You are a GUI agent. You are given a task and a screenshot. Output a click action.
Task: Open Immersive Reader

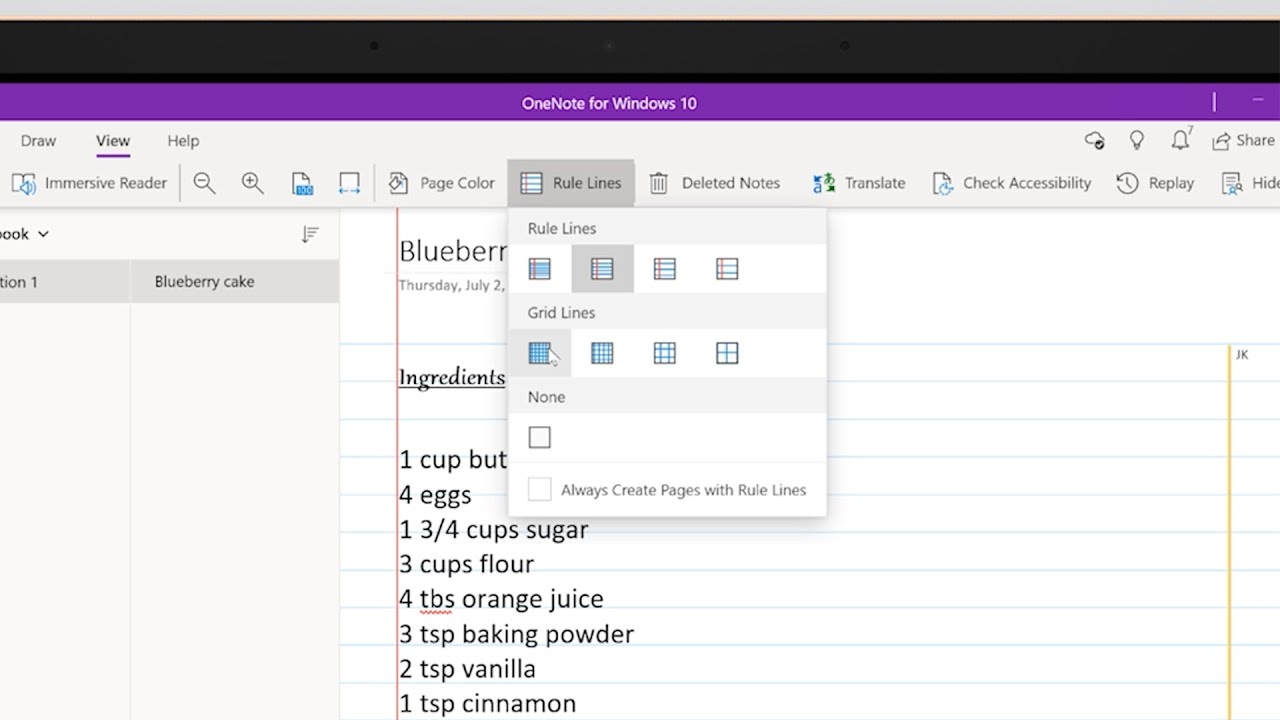point(88,183)
